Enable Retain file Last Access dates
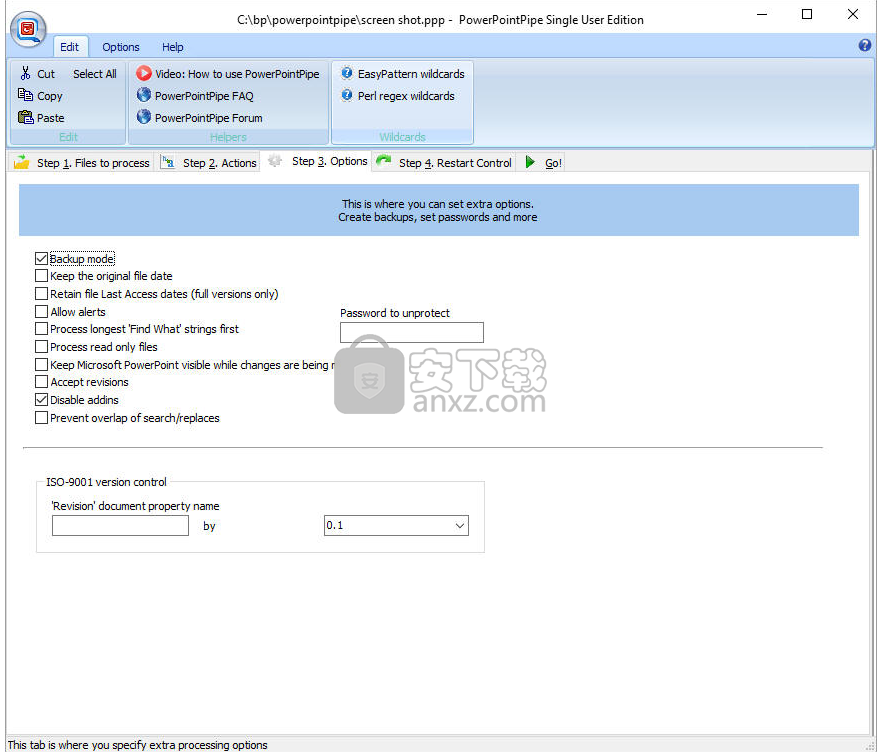Viewport: 884px width, 752px height. [41, 294]
